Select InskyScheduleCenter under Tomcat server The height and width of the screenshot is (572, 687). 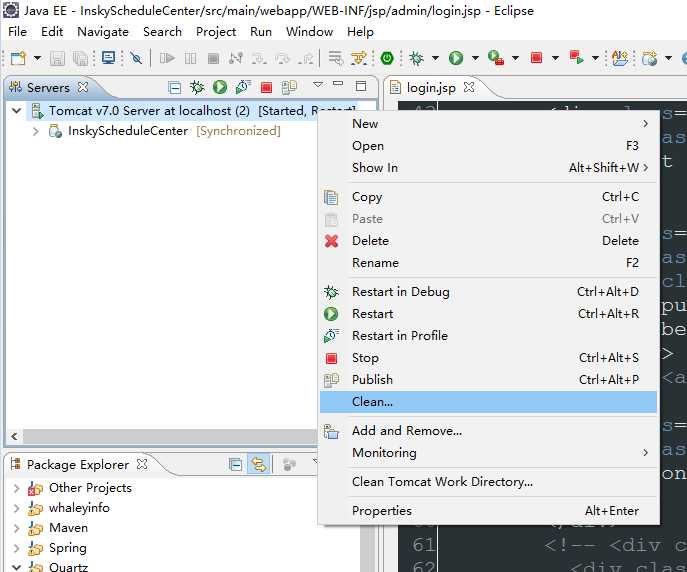click(128, 131)
